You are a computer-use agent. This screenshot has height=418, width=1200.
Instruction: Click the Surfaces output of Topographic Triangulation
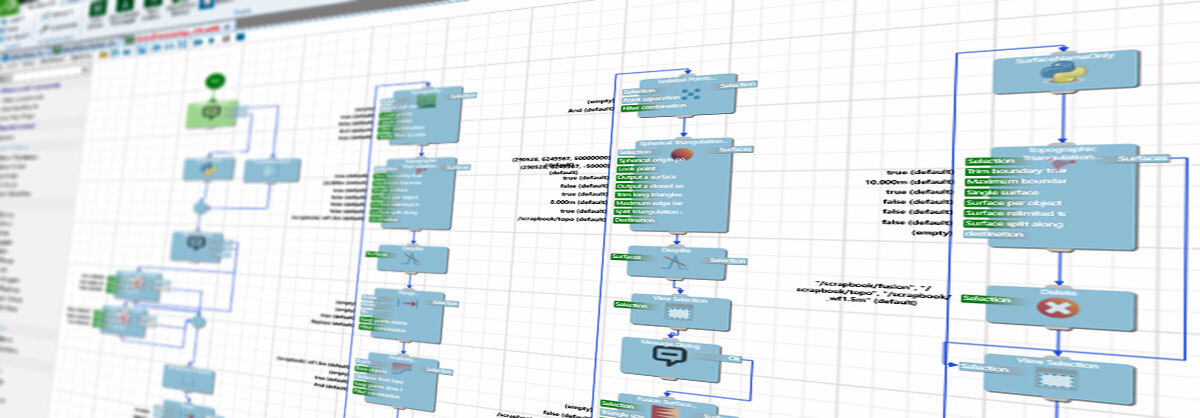[x=1142, y=160]
